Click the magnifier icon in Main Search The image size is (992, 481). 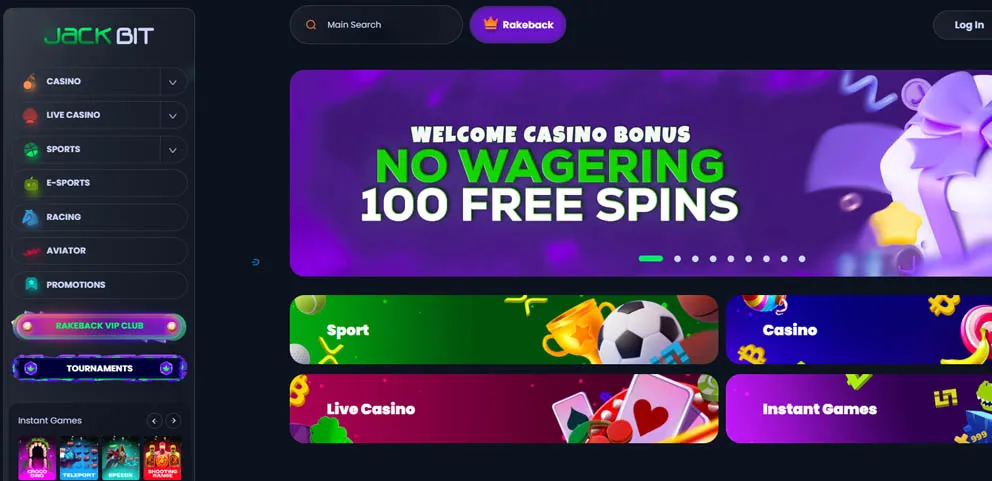(311, 25)
